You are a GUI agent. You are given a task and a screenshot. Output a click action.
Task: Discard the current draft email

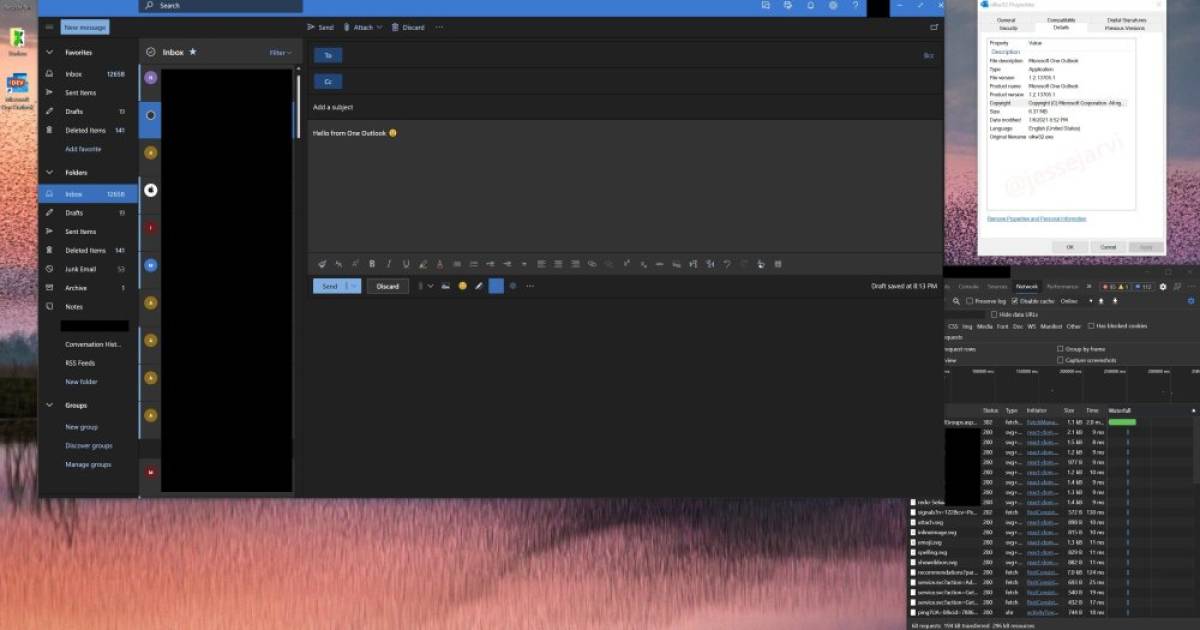coord(387,286)
